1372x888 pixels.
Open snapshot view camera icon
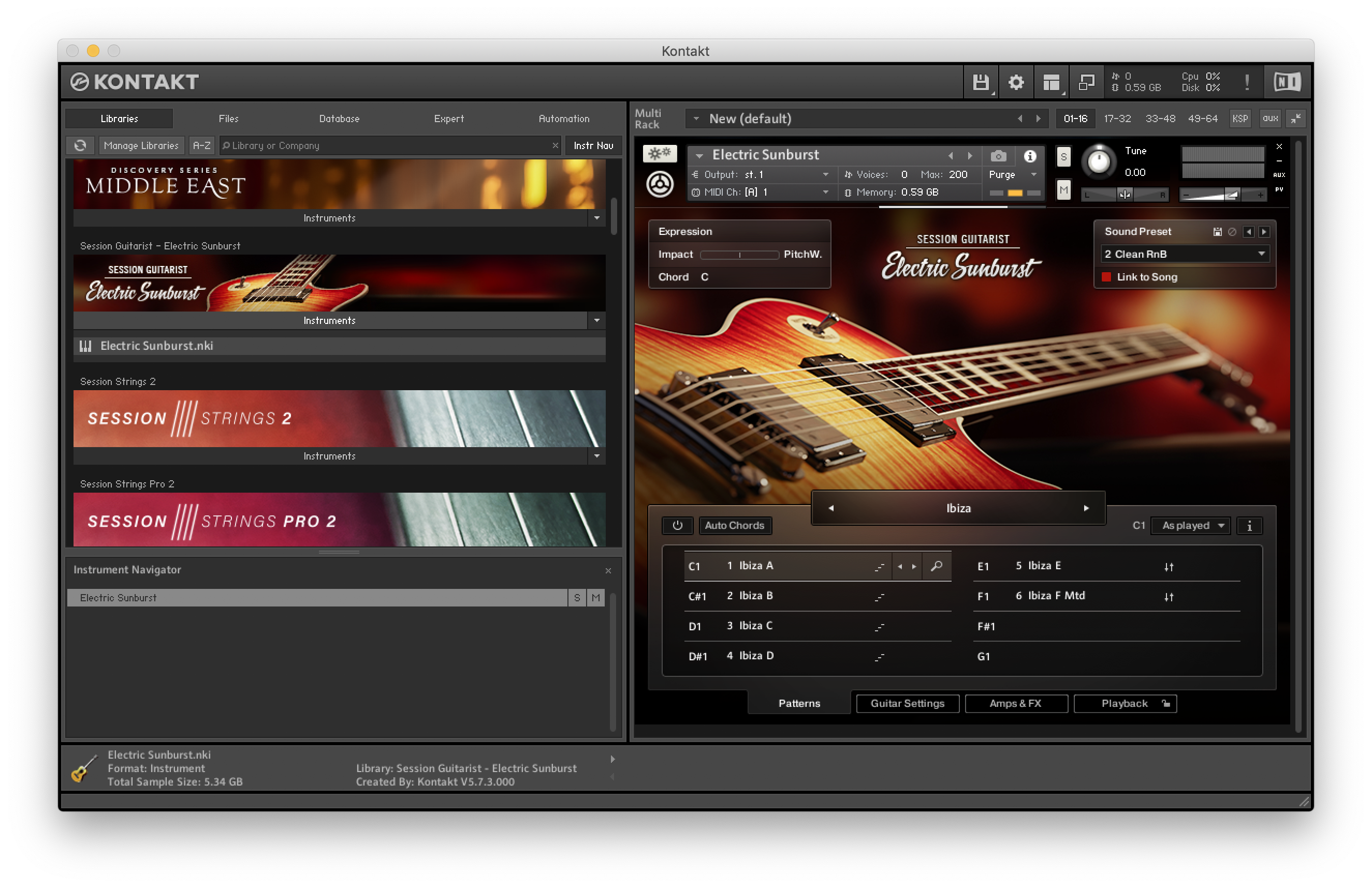pyautogui.click(x=998, y=156)
